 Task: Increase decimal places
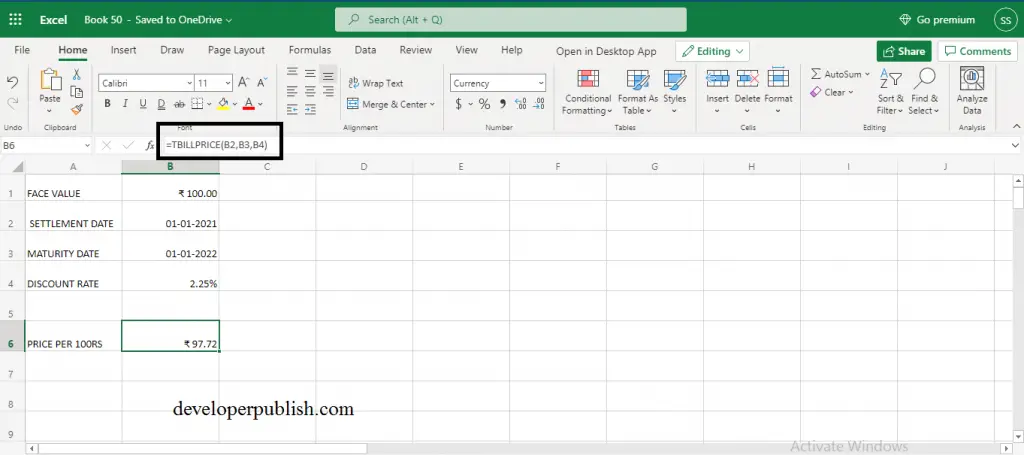tap(520, 103)
